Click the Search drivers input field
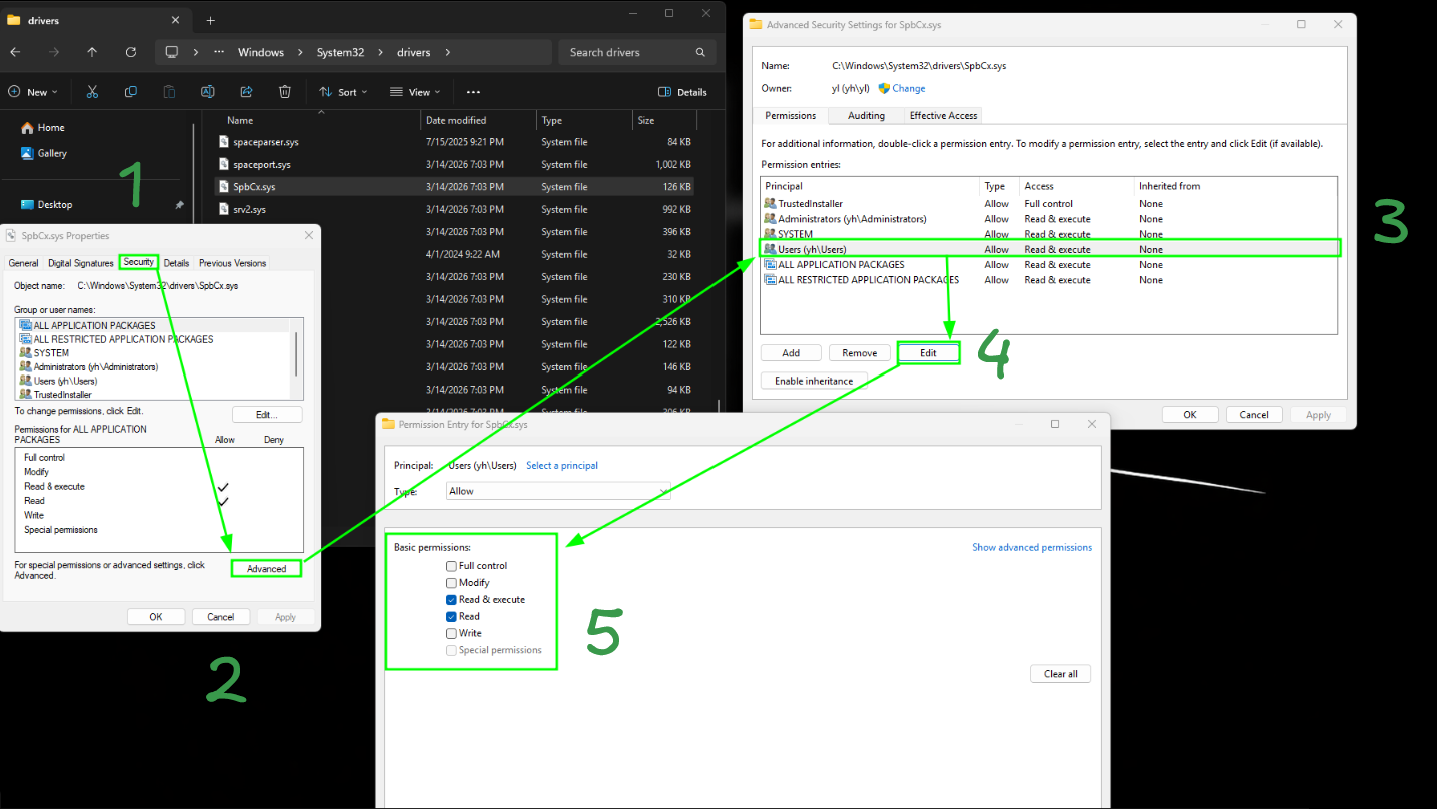The image size is (1437, 809). (x=637, y=52)
